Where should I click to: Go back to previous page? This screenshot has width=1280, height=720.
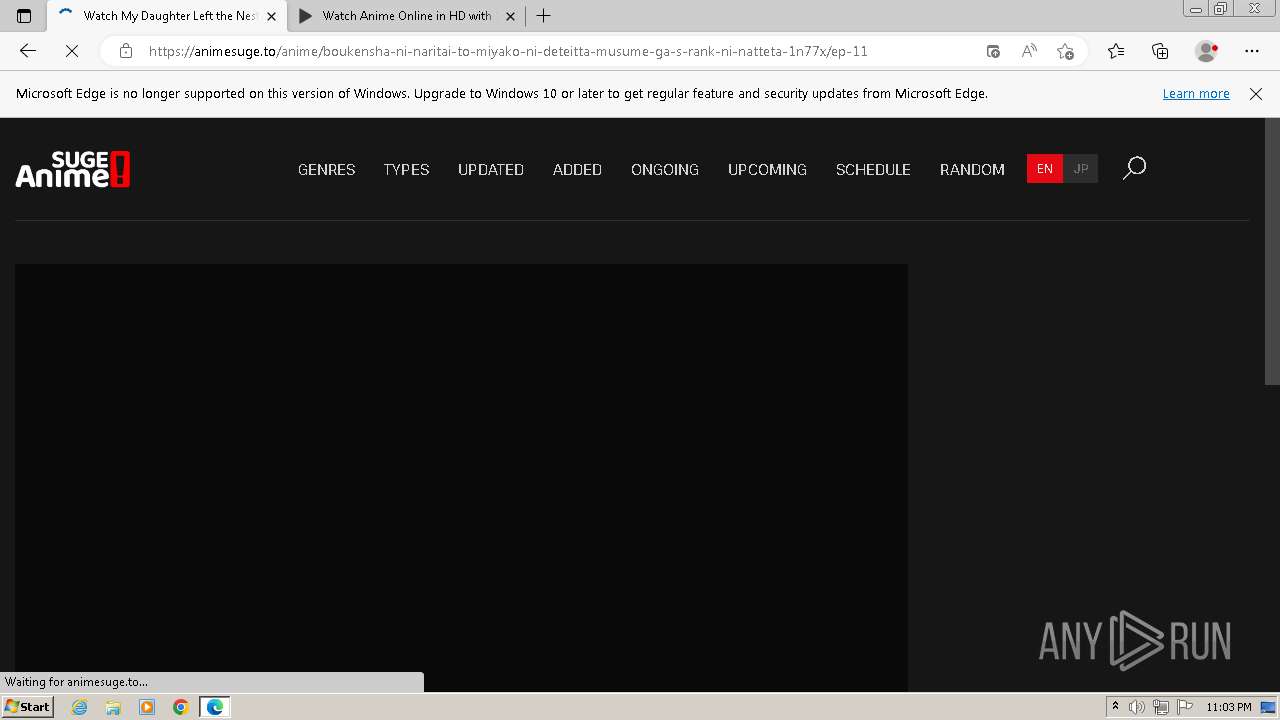click(28, 51)
